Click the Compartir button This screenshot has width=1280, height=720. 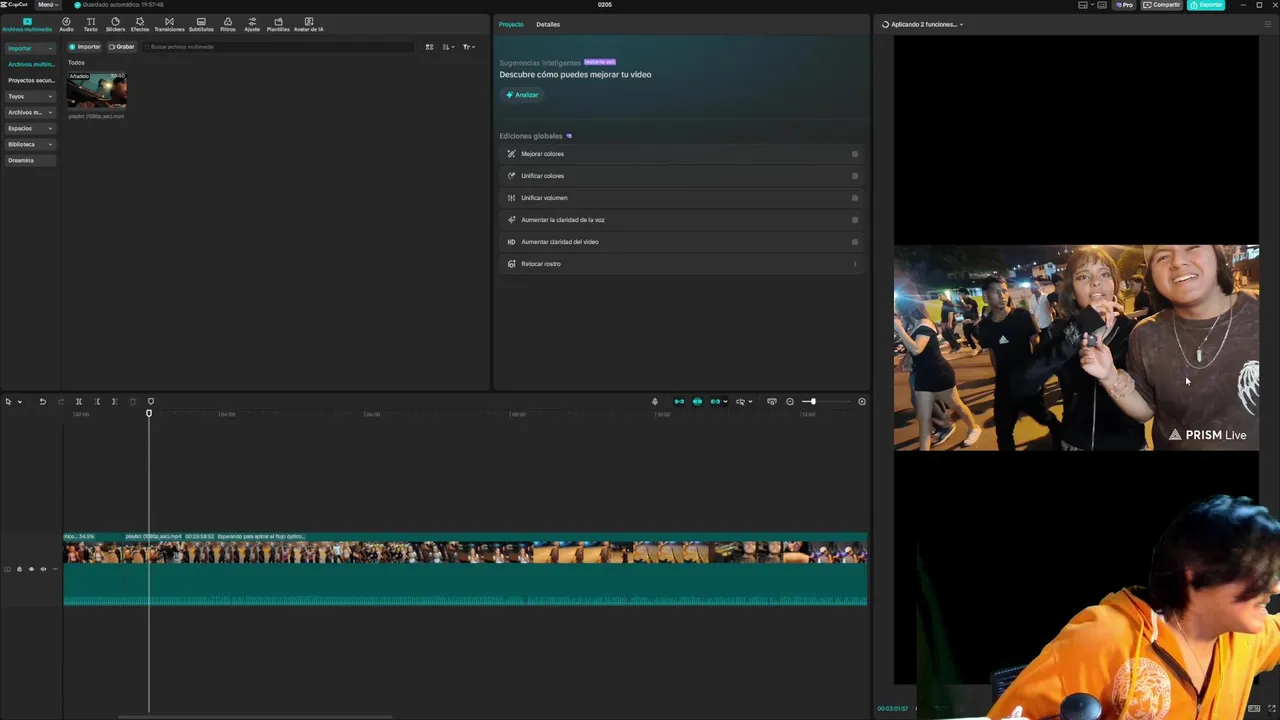1163,5
